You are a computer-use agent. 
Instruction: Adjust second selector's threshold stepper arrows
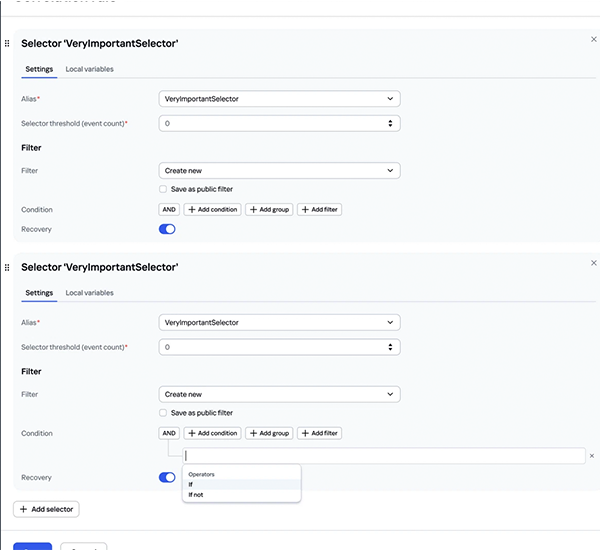point(390,347)
